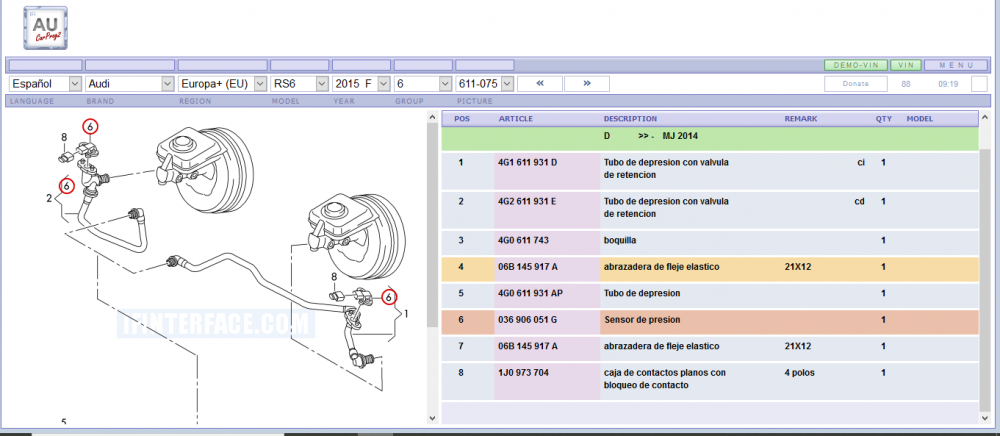The height and width of the screenshot is (436, 1000).
Task: Open the MENU button
Action: point(957,65)
